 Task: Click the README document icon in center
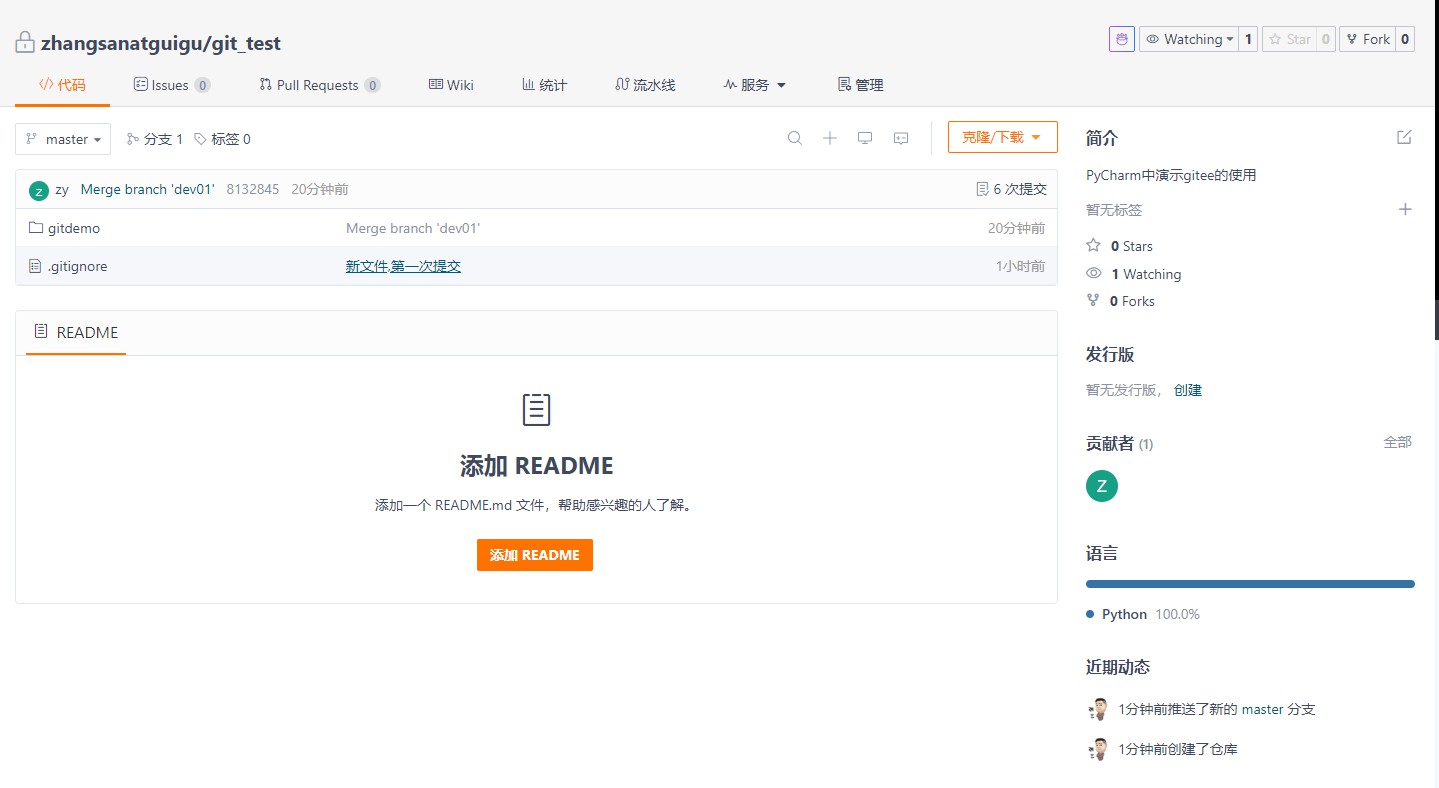(536, 409)
